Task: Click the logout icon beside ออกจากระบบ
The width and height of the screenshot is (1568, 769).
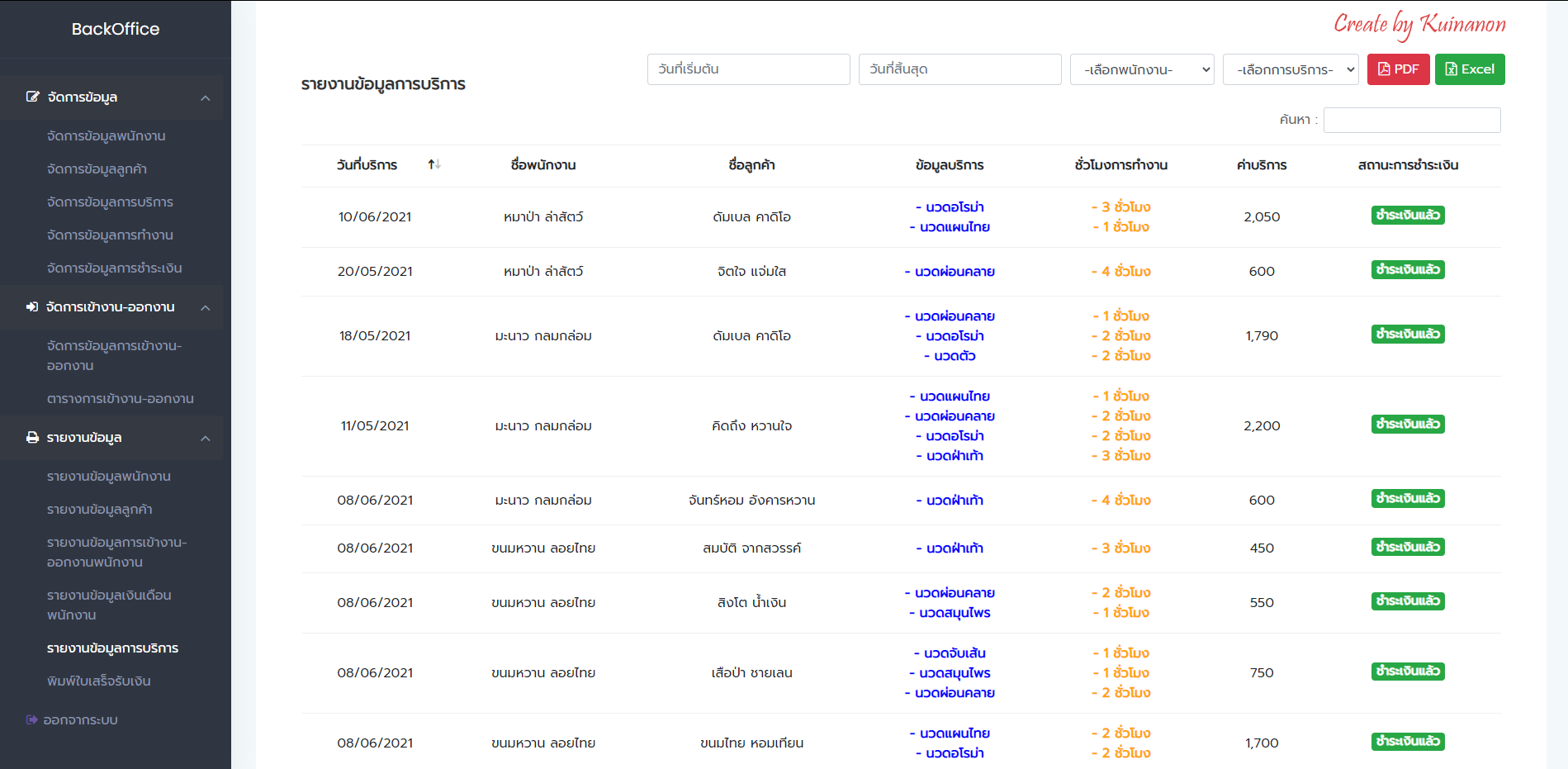Action: pyautogui.click(x=32, y=720)
